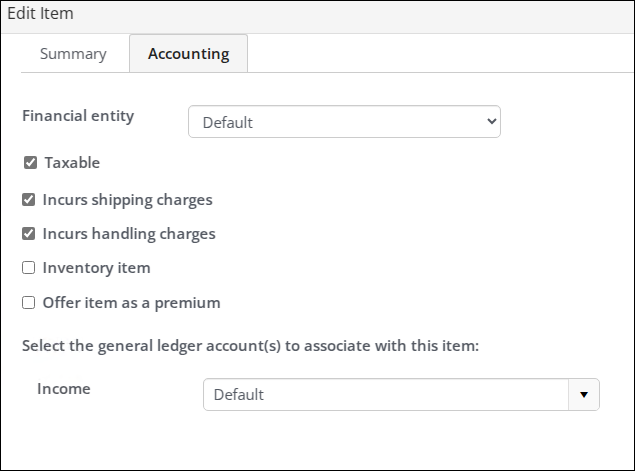Click the Inventory item label text

[x=96, y=268]
